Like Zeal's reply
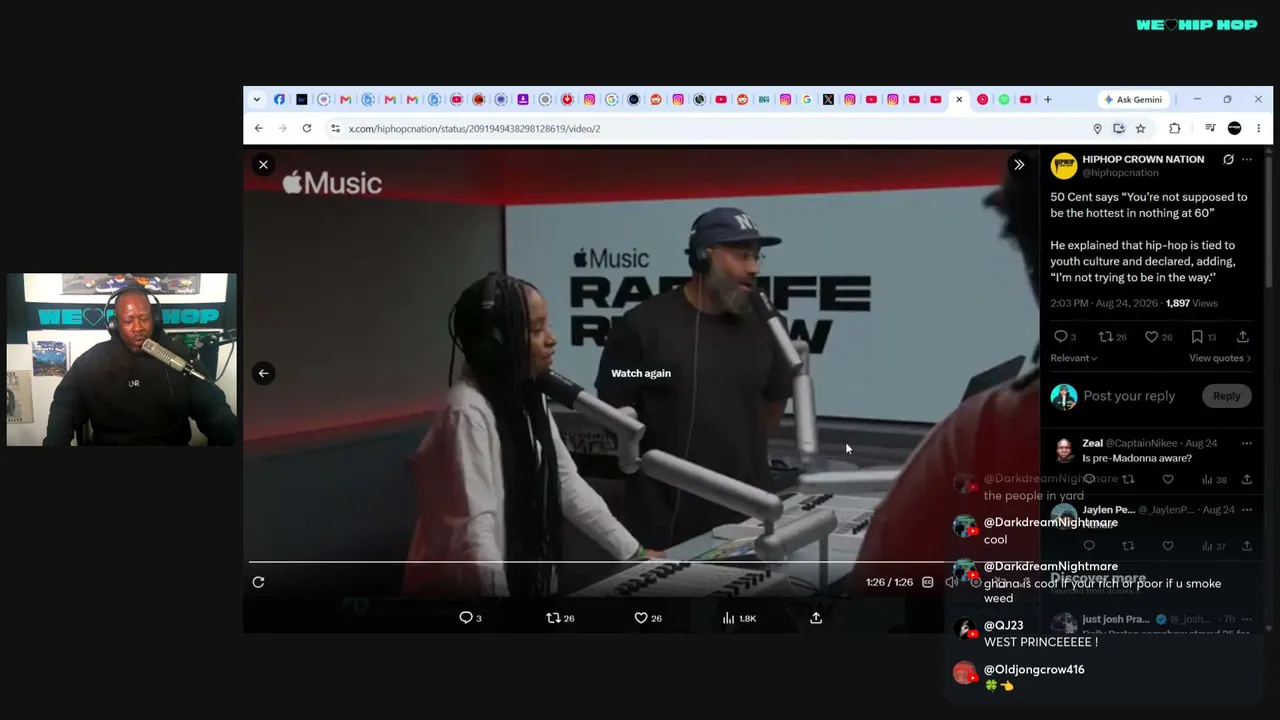 click(1168, 480)
